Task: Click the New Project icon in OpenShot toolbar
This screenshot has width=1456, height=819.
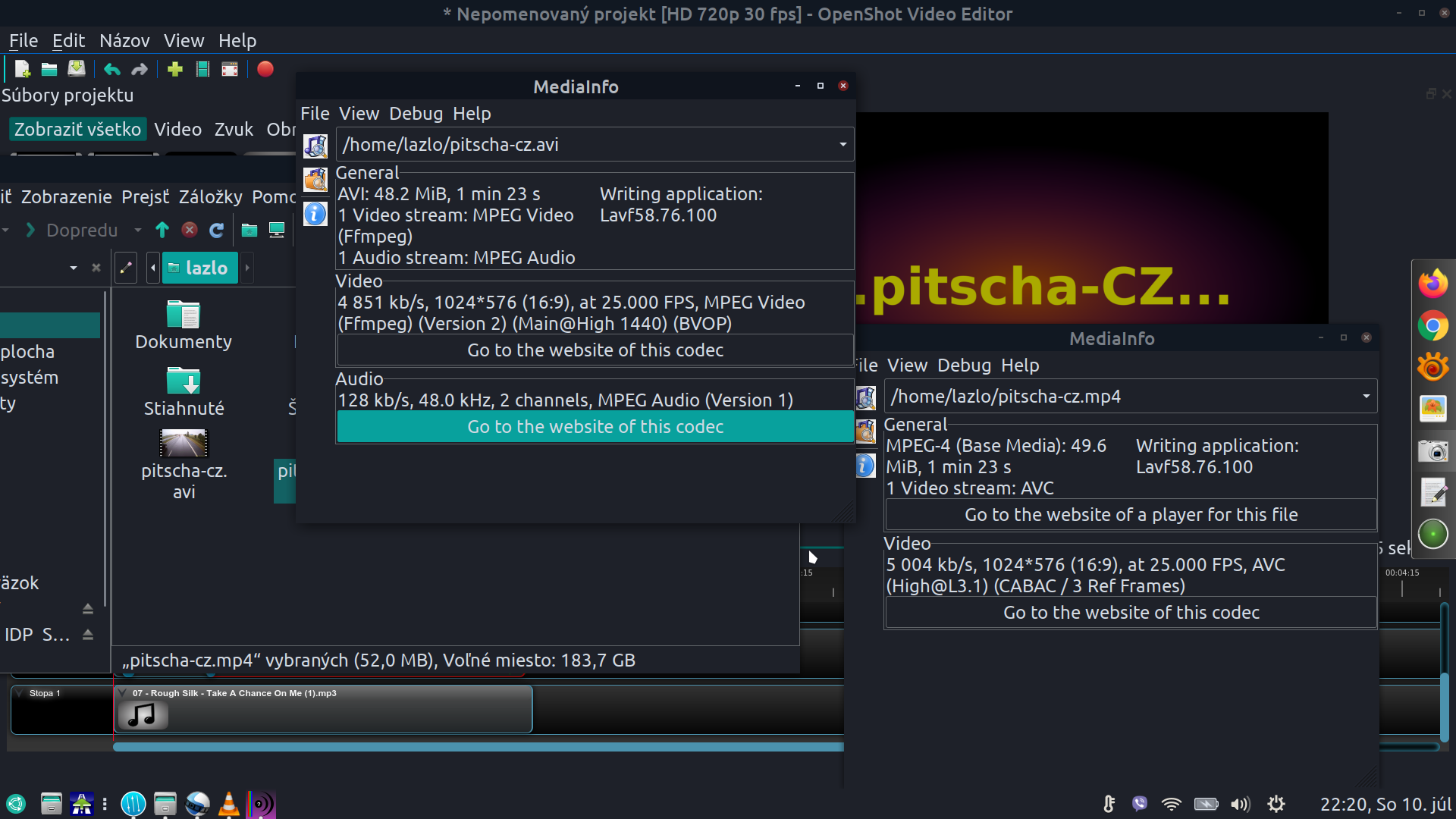Action: coord(22,70)
